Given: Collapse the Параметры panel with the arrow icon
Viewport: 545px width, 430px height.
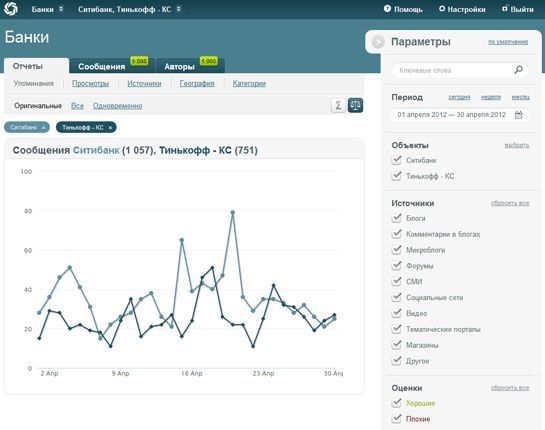Looking at the screenshot, I should coord(378,42).
